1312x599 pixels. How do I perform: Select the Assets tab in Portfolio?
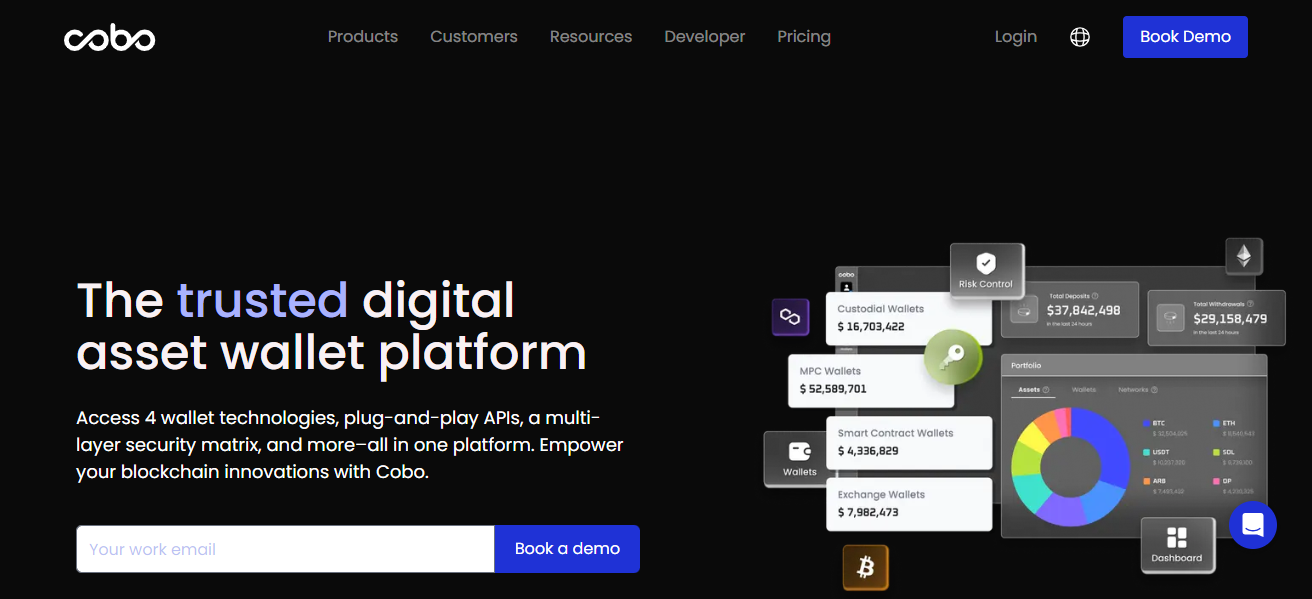tap(1029, 390)
